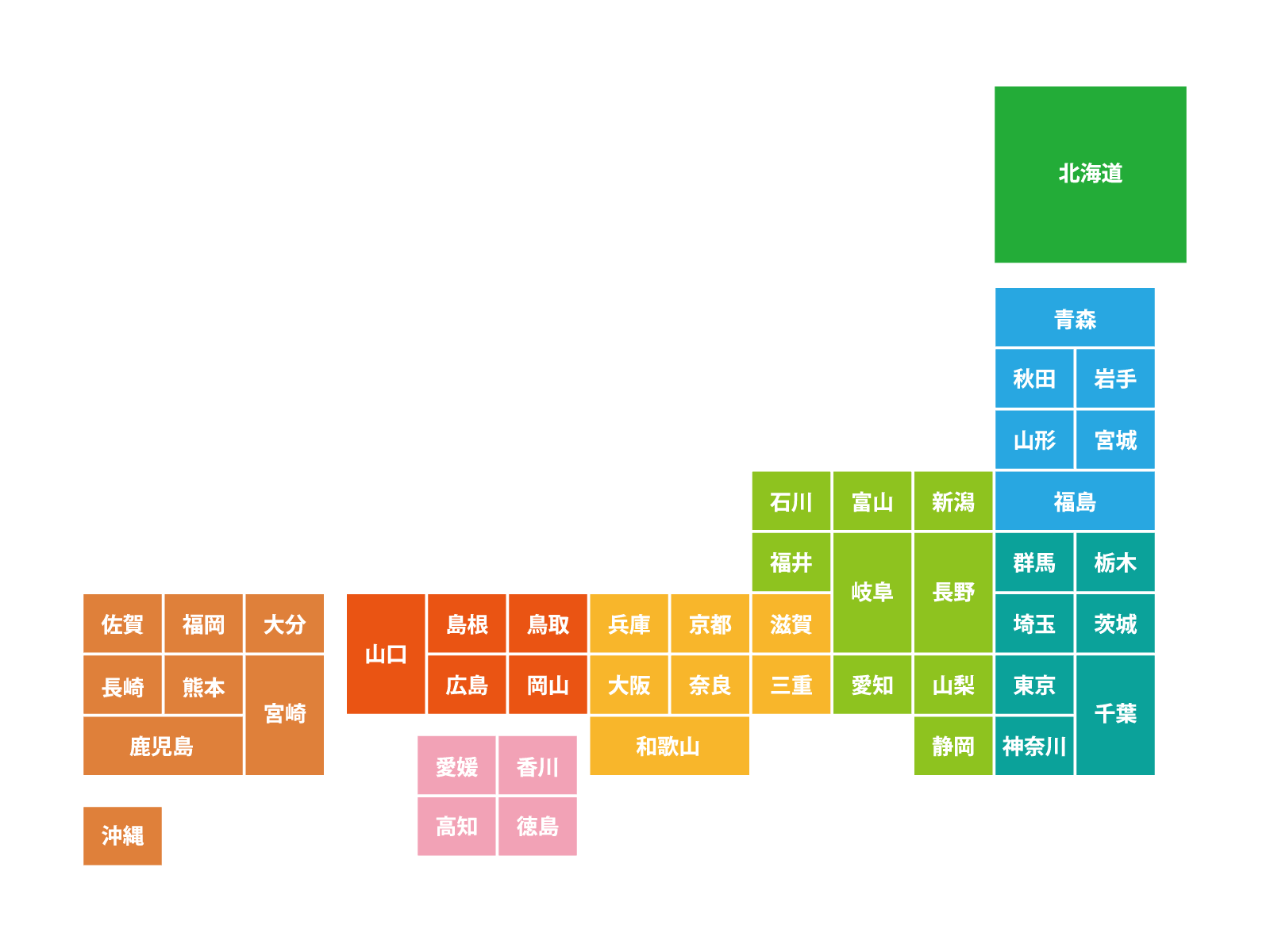This screenshot has height=952, width=1270.
Task: Choose the 埼玉 tile
Action: [1034, 623]
